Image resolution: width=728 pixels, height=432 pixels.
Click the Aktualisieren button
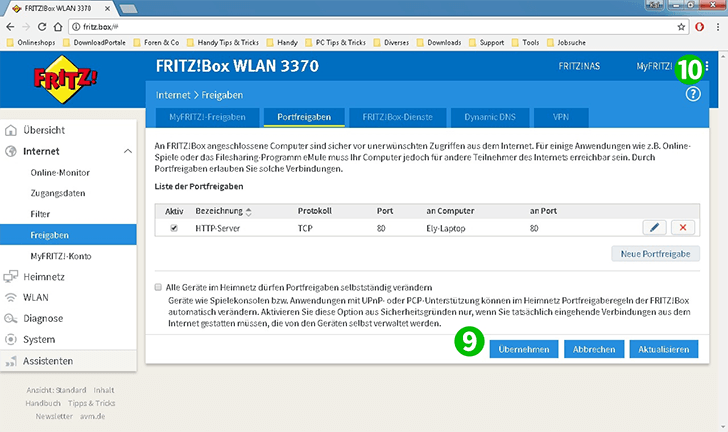(663, 349)
